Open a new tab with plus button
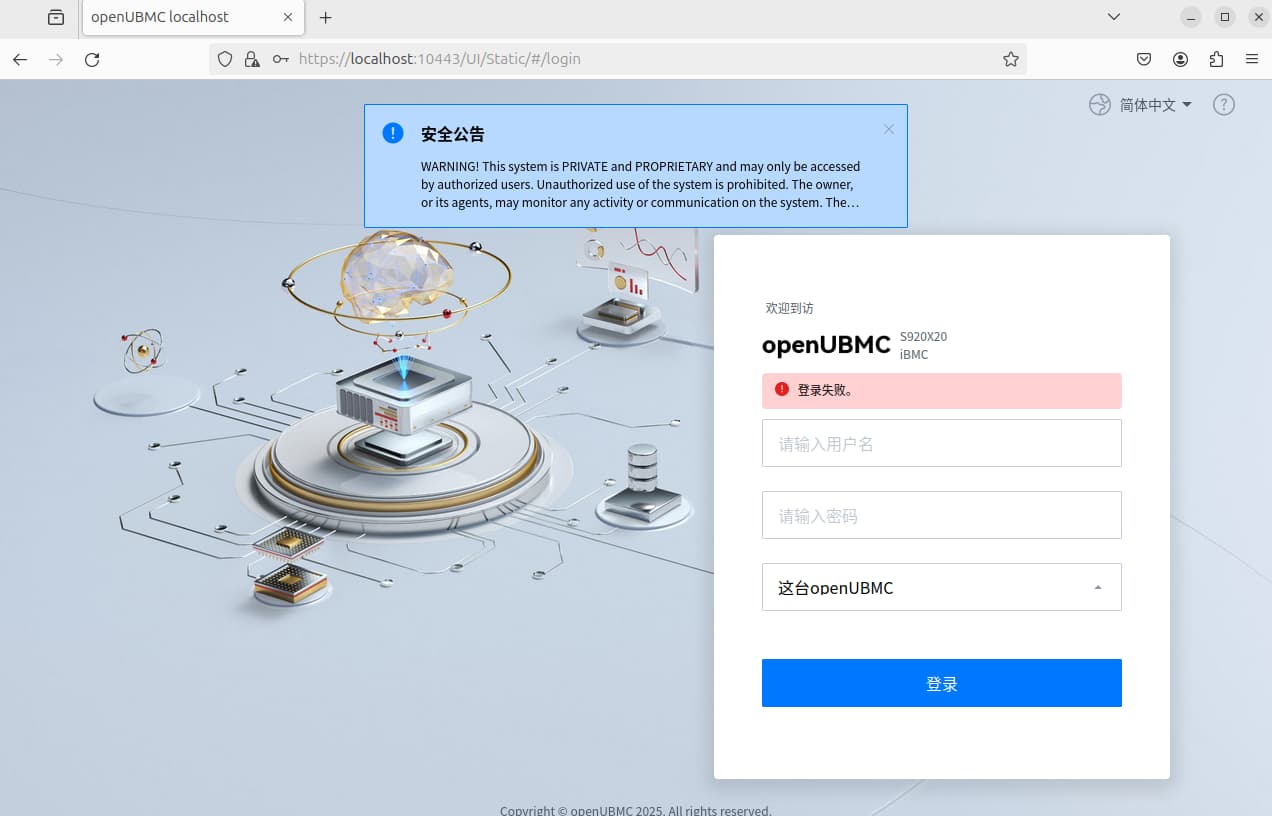1272x816 pixels. pos(325,17)
